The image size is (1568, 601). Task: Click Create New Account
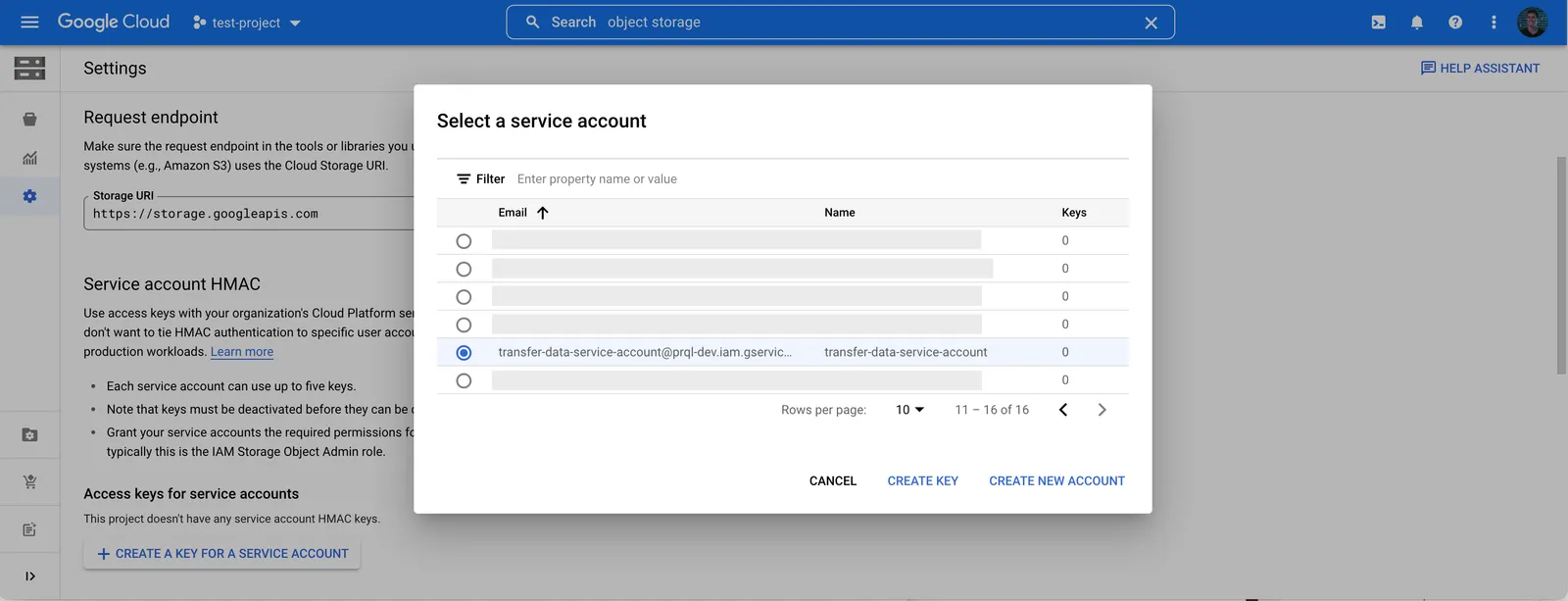point(1056,480)
